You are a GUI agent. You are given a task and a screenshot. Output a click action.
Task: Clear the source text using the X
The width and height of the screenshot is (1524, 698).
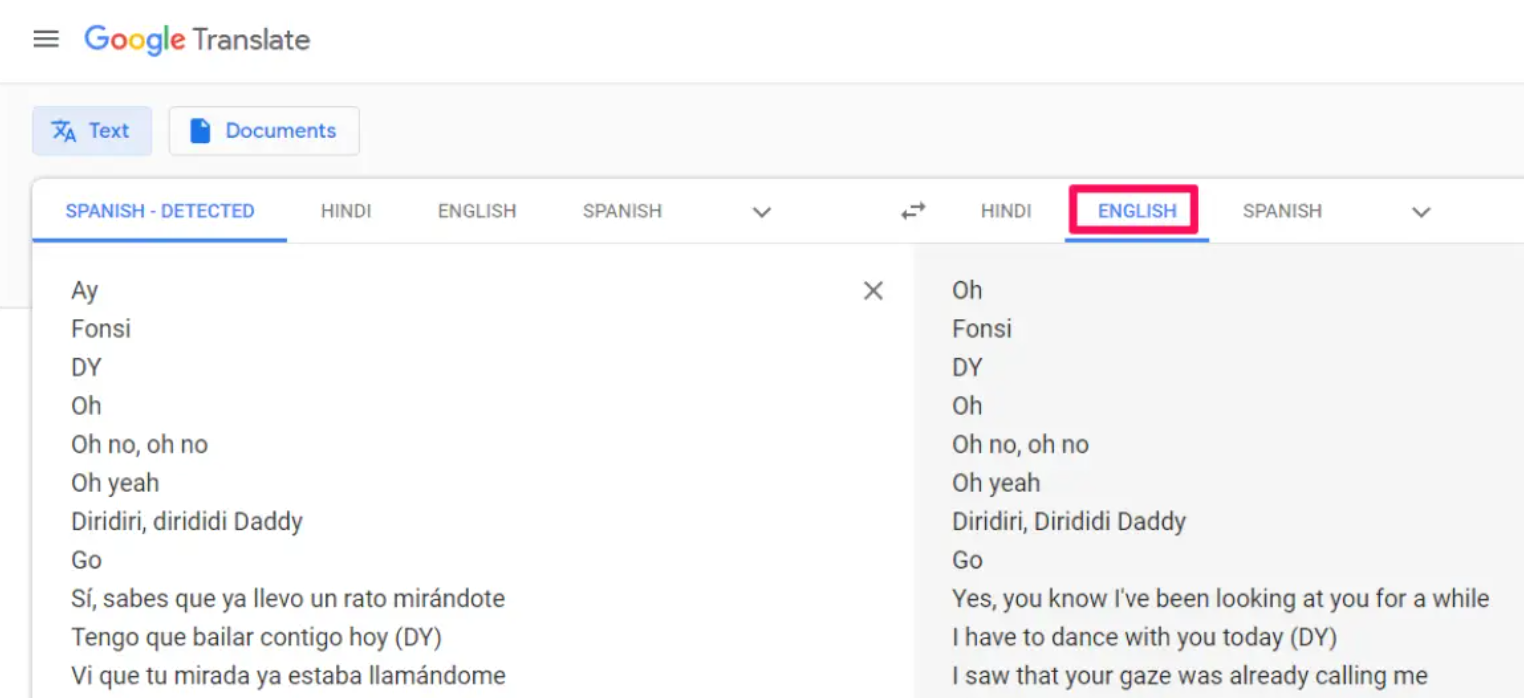[872, 290]
